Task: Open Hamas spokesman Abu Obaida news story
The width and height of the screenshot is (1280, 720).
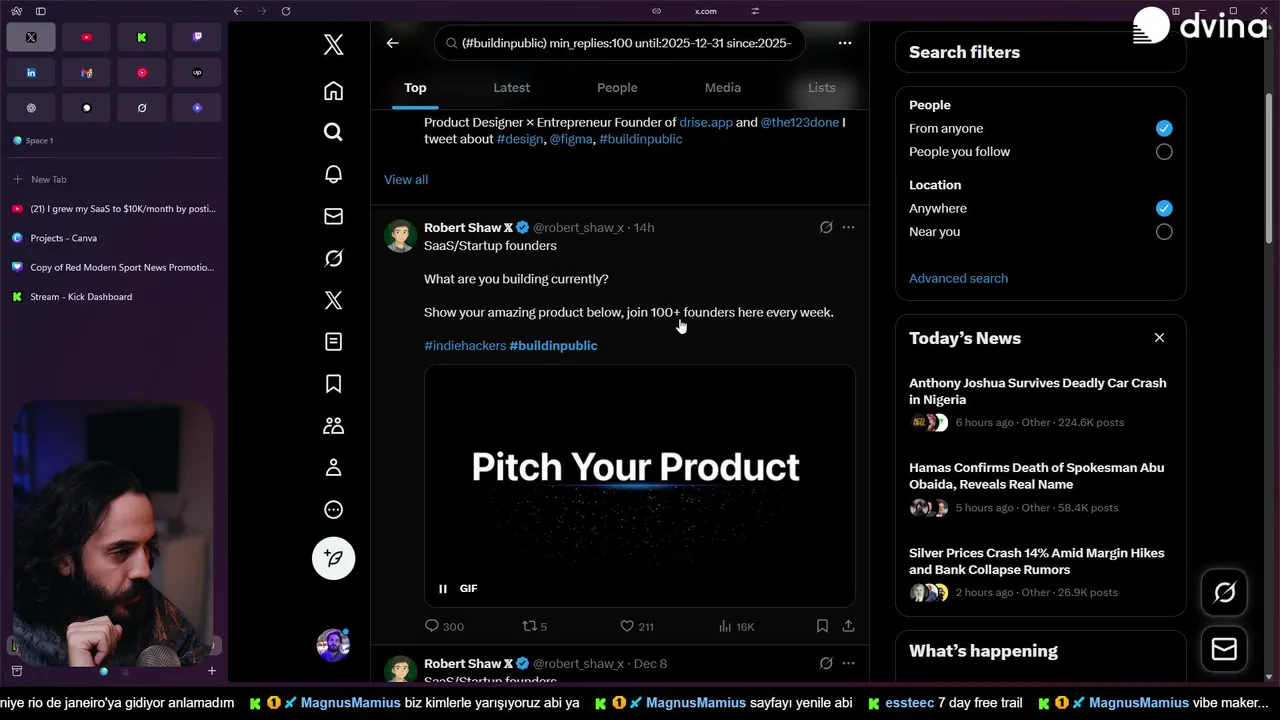Action: pyautogui.click(x=1040, y=487)
